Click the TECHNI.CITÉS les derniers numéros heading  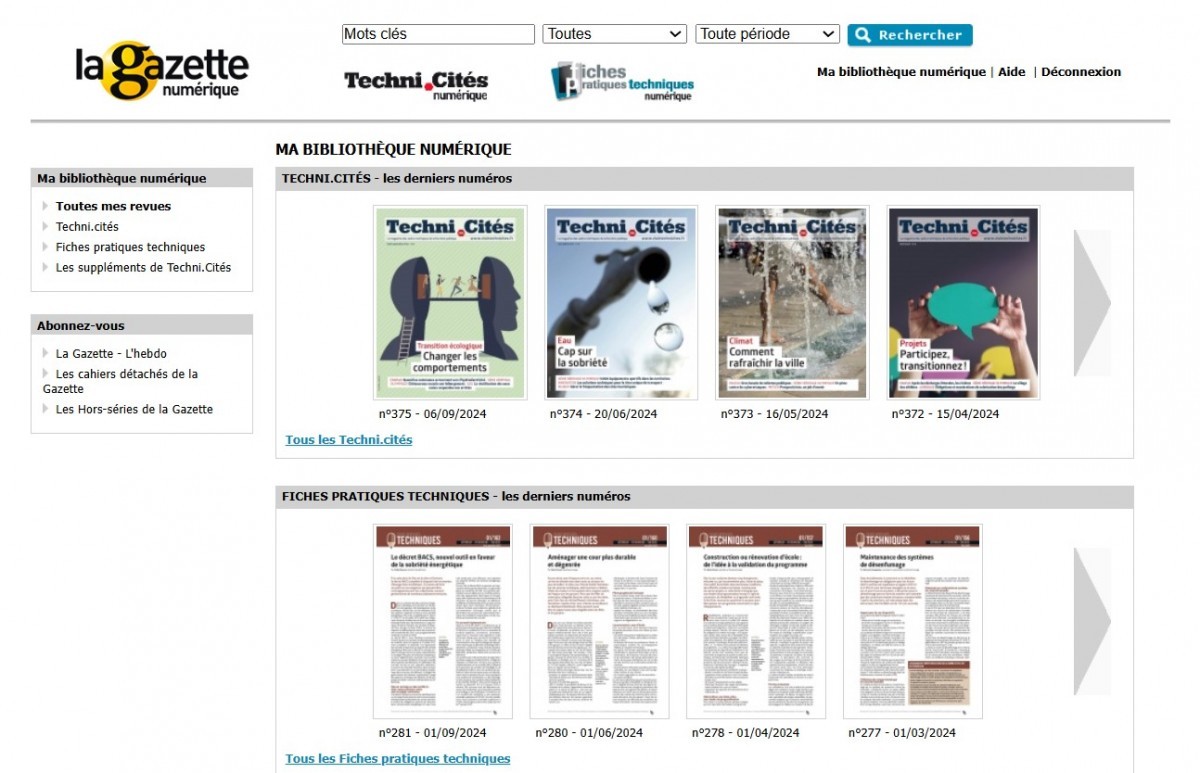tap(397, 179)
